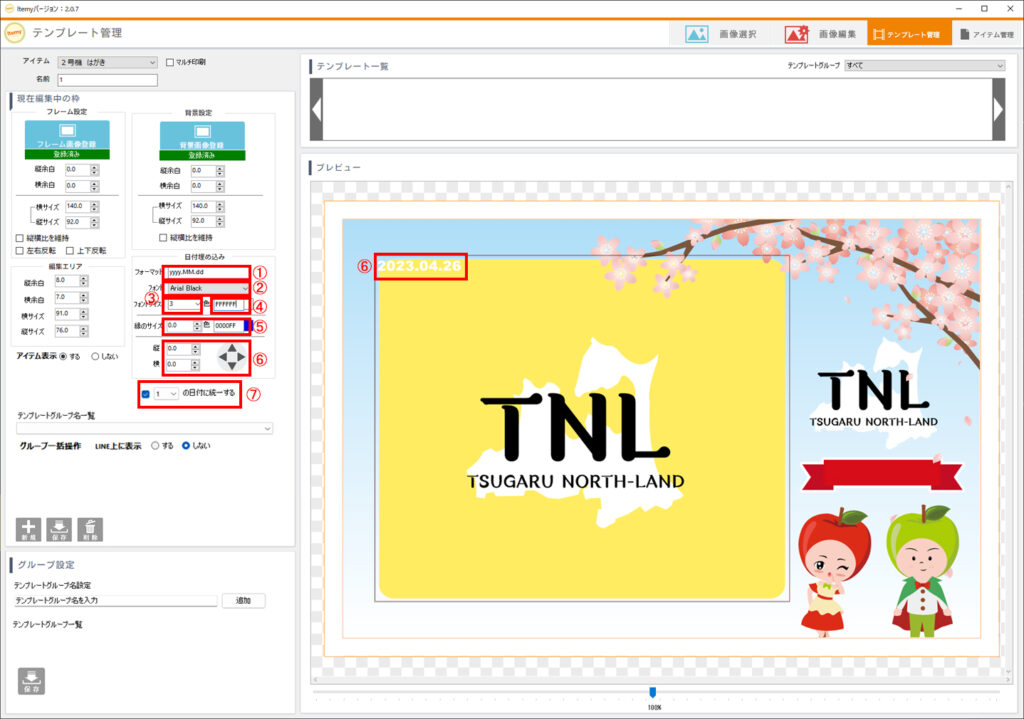
Task: Click the 追加 button
Action: pos(243,601)
